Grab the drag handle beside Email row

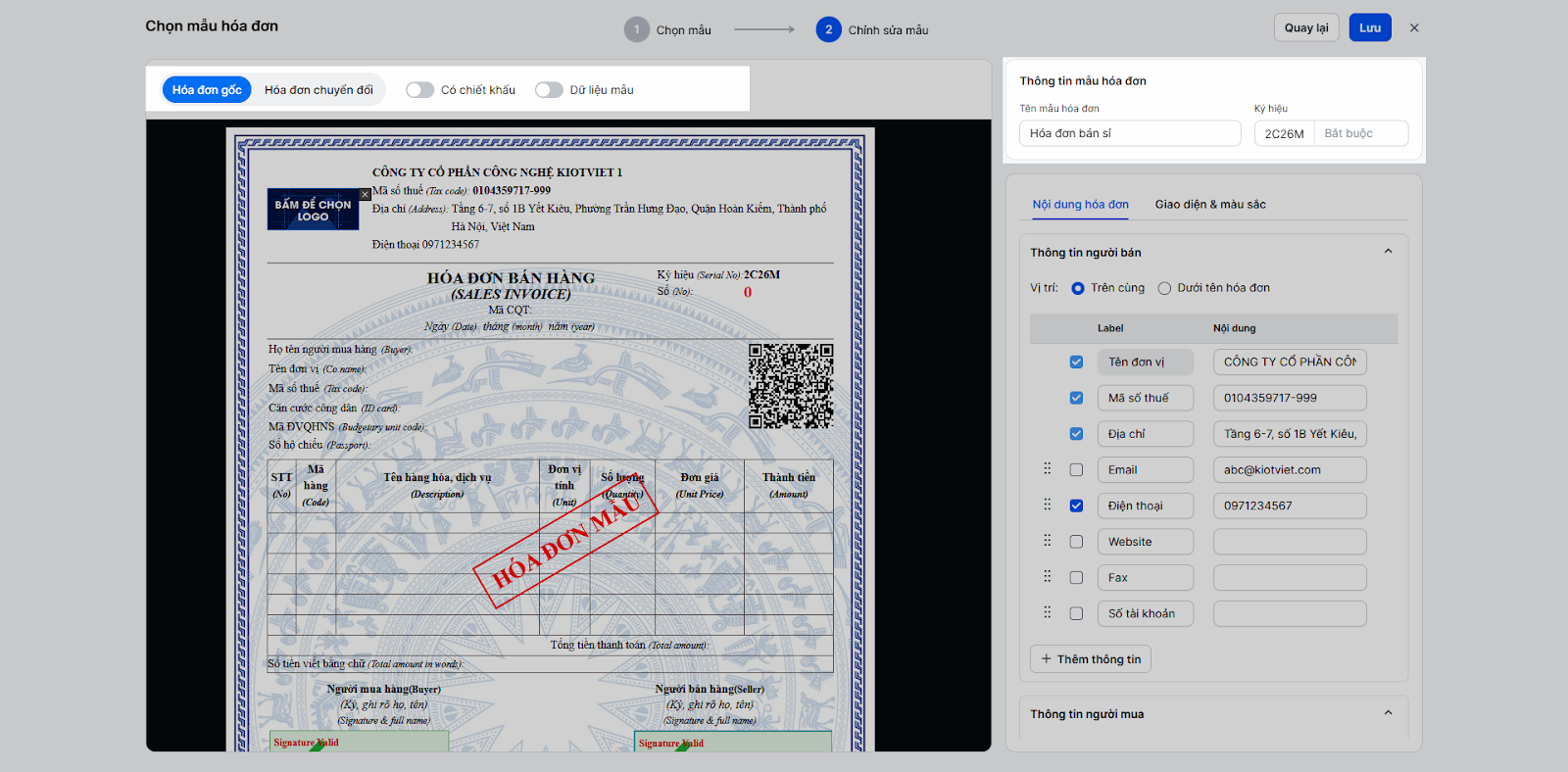tap(1047, 469)
